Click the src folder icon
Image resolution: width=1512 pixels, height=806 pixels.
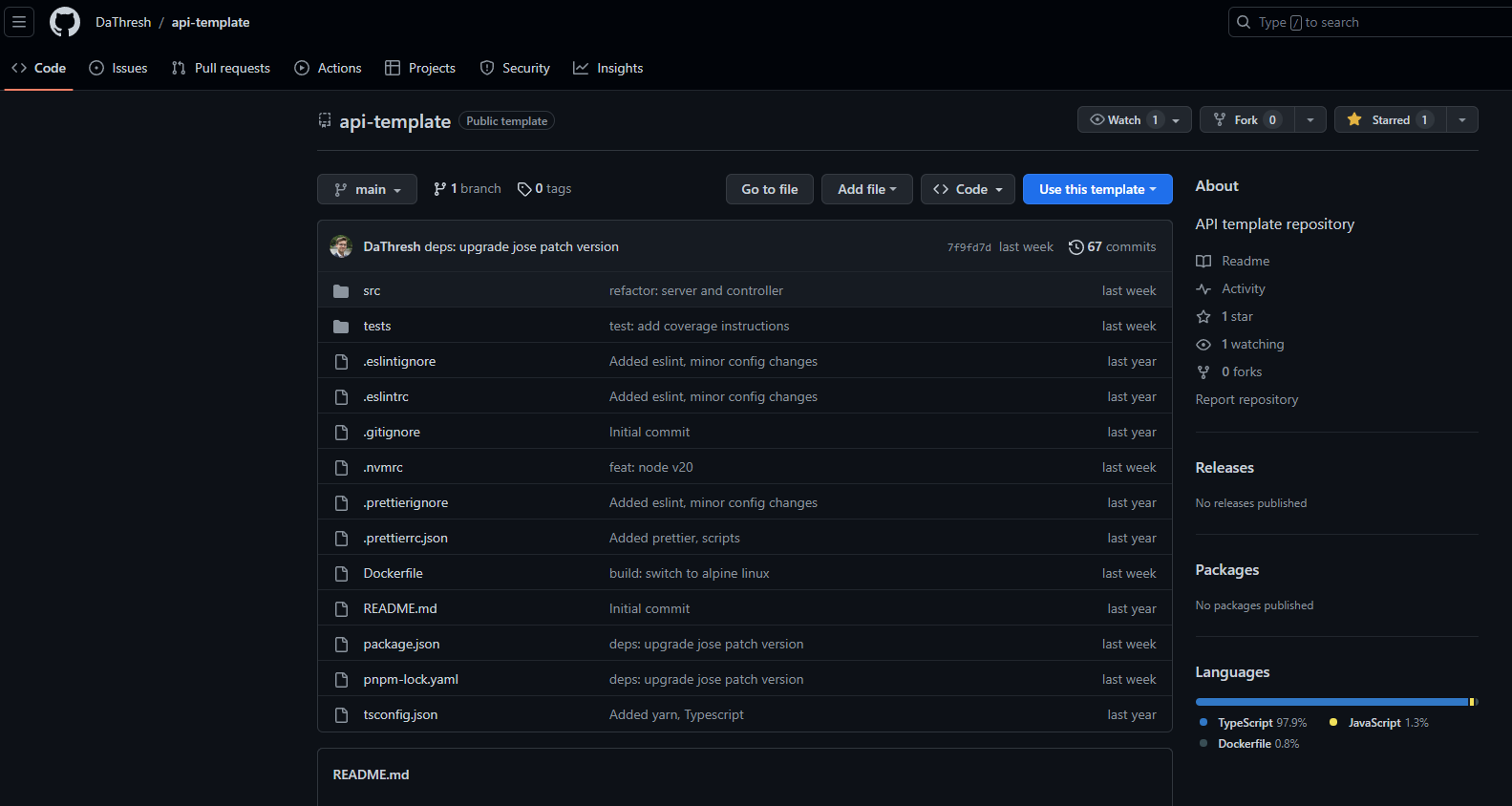pyautogui.click(x=341, y=291)
